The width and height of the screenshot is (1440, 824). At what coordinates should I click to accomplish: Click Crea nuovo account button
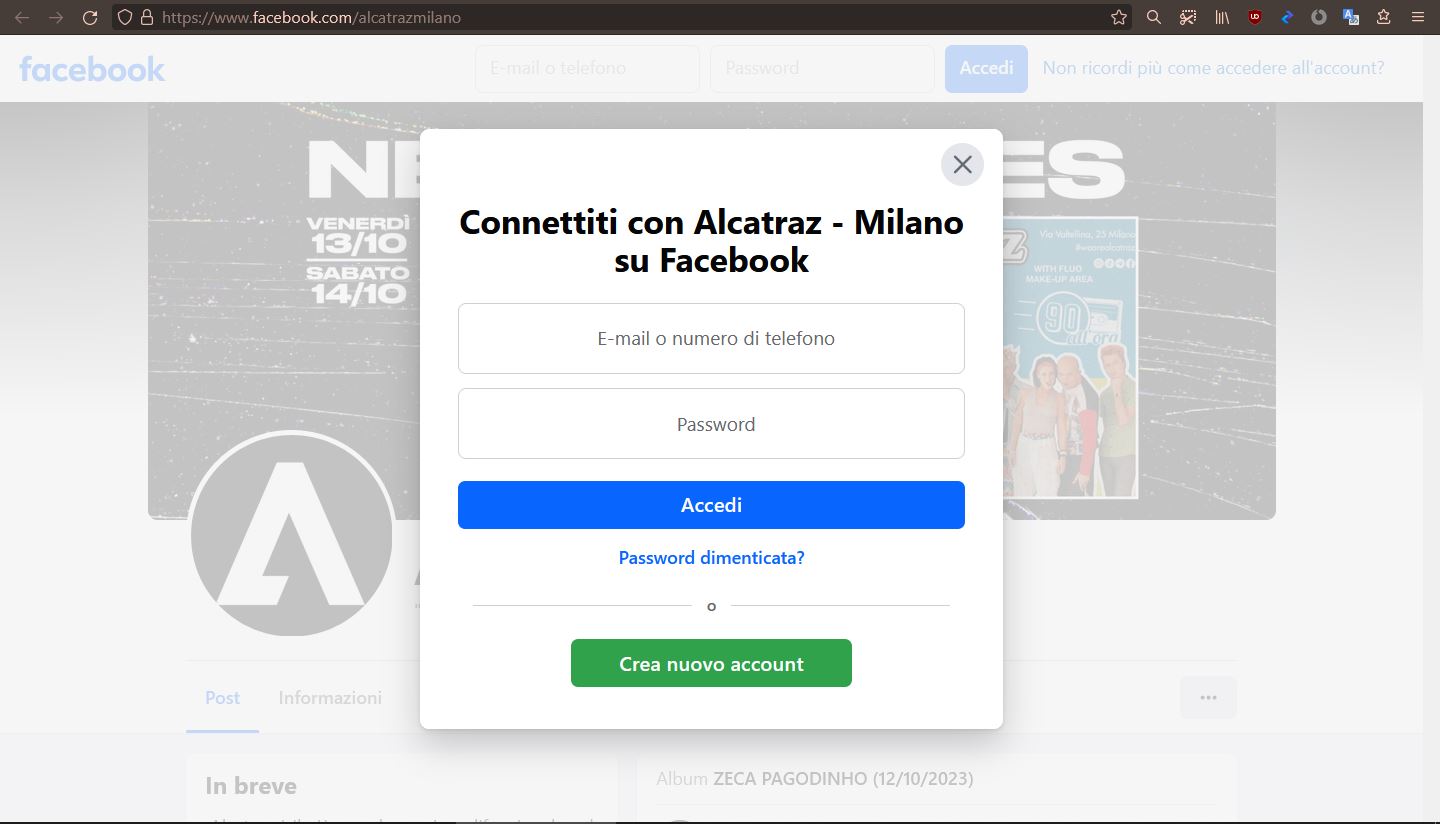pyautogui.click(x=711, y=663)
